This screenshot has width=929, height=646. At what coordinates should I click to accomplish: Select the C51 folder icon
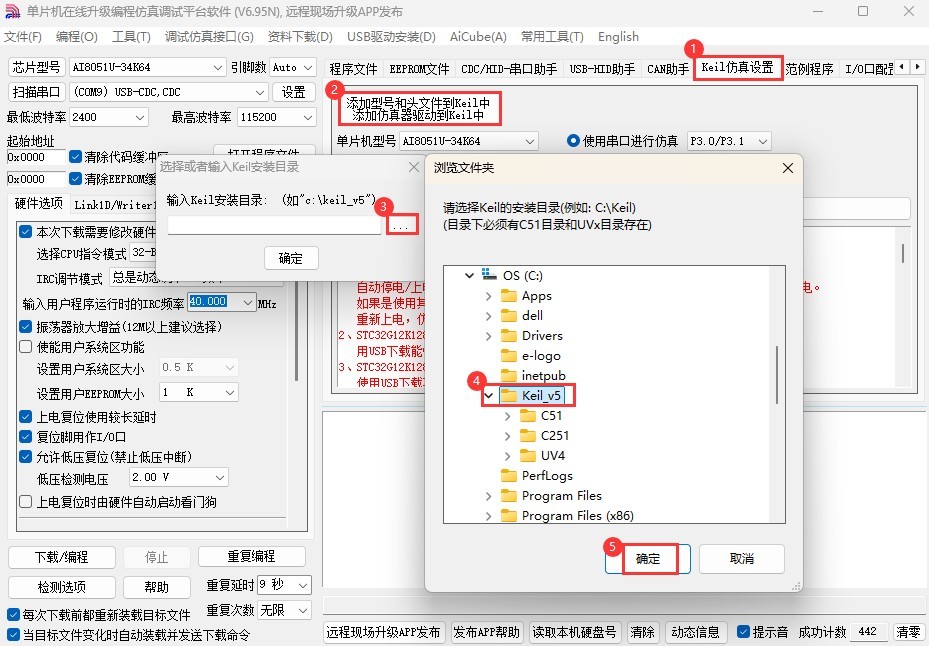pos(527,415)
